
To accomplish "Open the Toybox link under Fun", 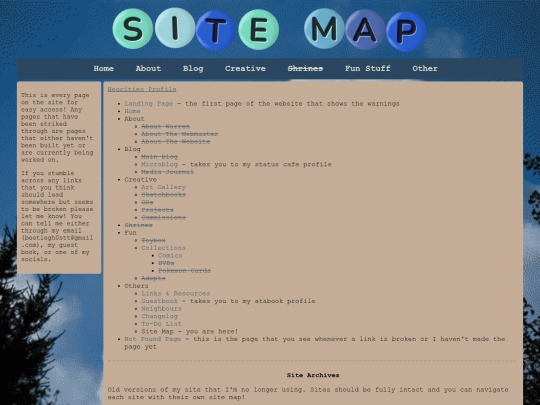I will pos(153,240).
